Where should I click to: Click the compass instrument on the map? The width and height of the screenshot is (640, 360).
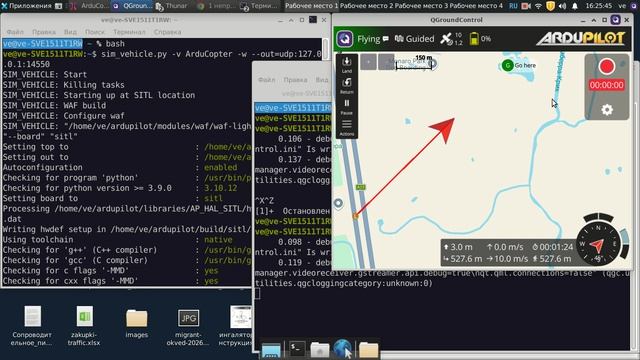point(598,244)
